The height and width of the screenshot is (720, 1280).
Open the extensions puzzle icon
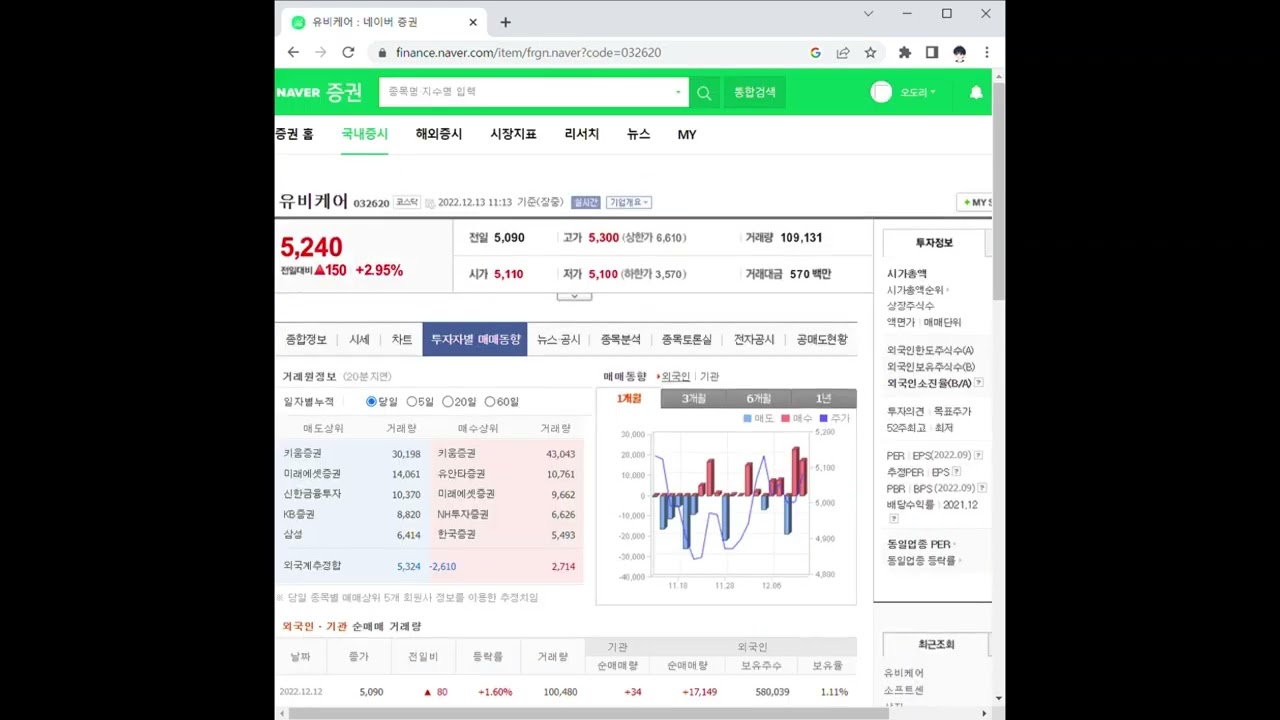(905, 52)
